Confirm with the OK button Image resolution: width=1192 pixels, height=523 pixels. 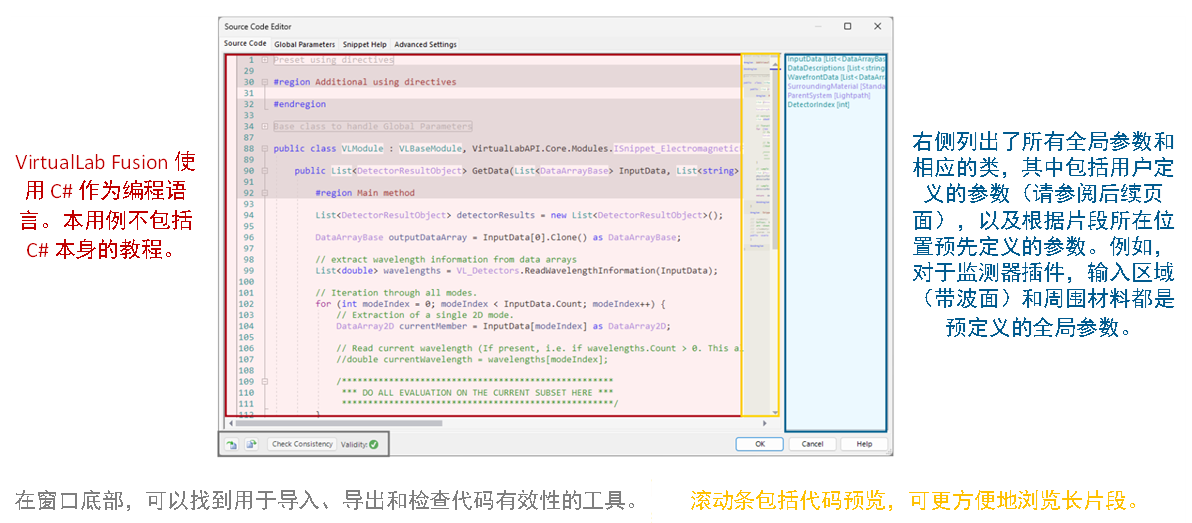(x=759, y=444)
